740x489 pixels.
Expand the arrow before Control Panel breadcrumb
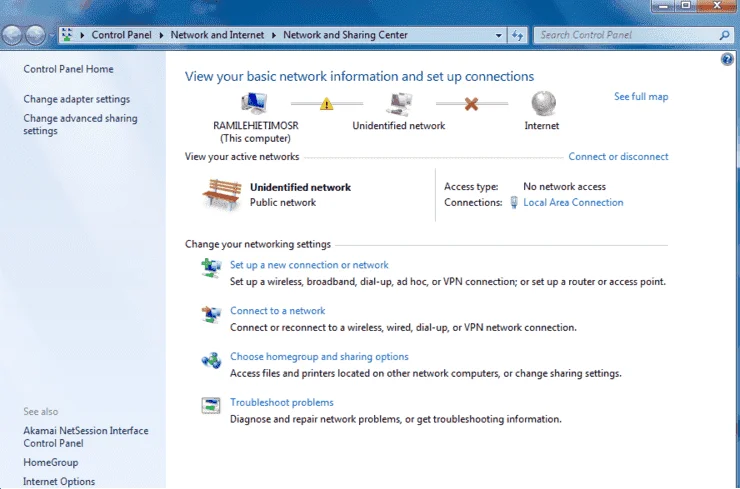pos(82,35)
